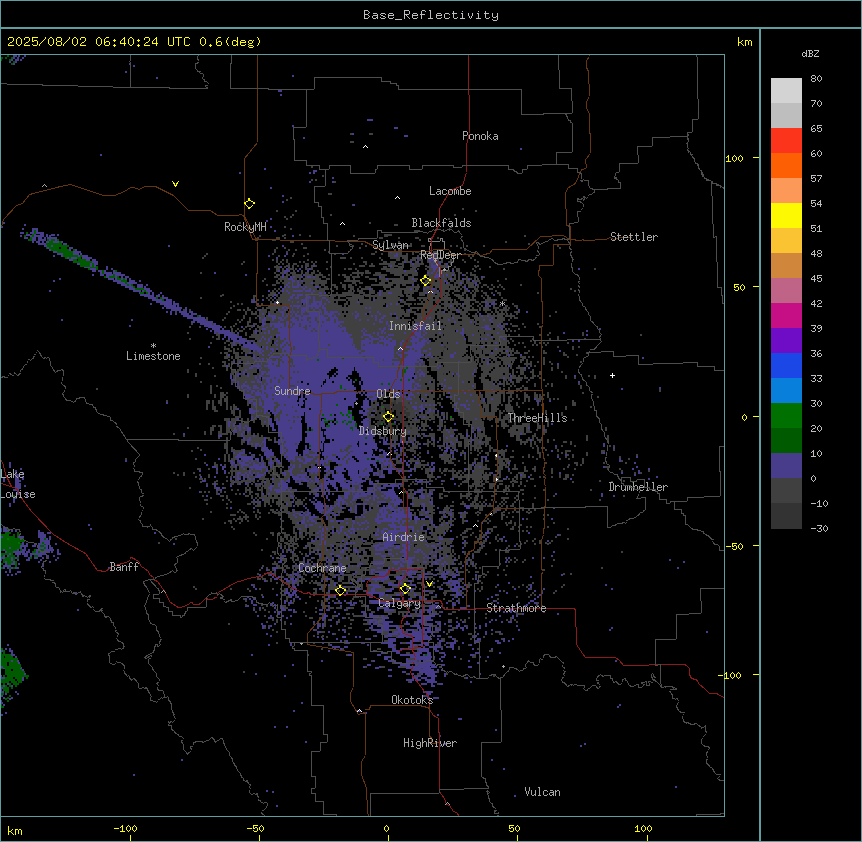Click the Blackfalds label
Viewport: 862px width, 842px height.
pos(441,223)
